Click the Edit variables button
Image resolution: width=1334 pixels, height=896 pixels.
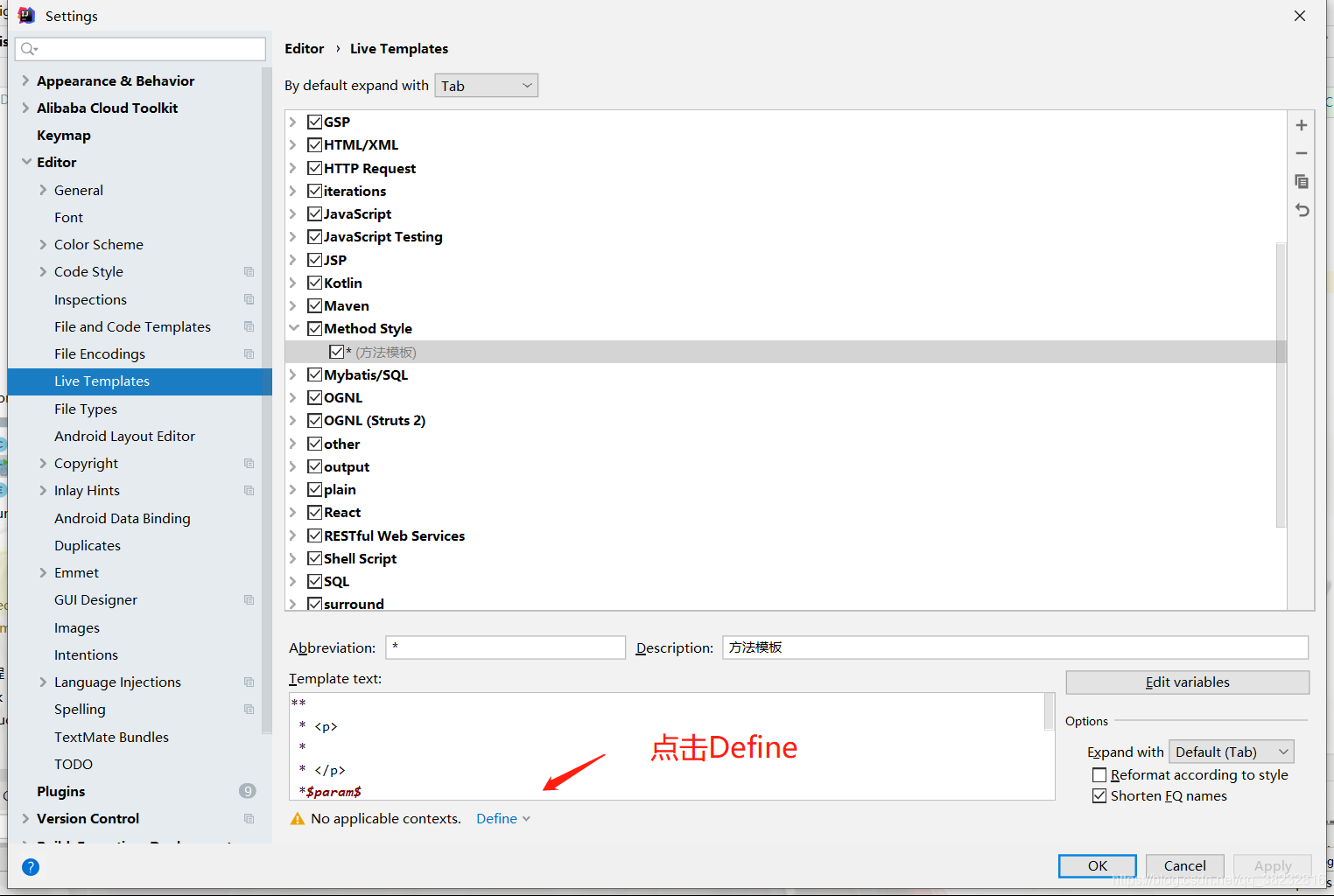(1188, 682)
